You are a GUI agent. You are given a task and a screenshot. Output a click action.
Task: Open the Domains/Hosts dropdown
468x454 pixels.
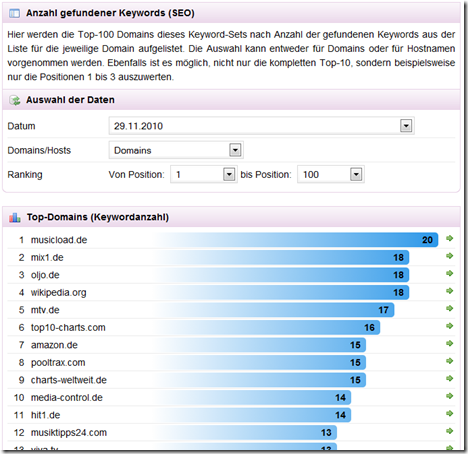pyautogui.click(x=176, y=150)
